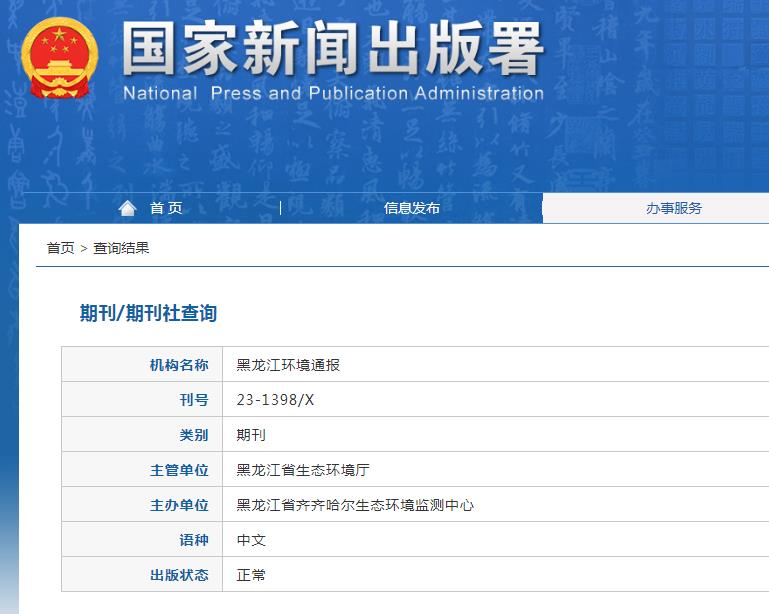Viewport: 769px width, 614px height.
Task: Click the 期刊/期刊社查询 heading
Action: (148, 313)
